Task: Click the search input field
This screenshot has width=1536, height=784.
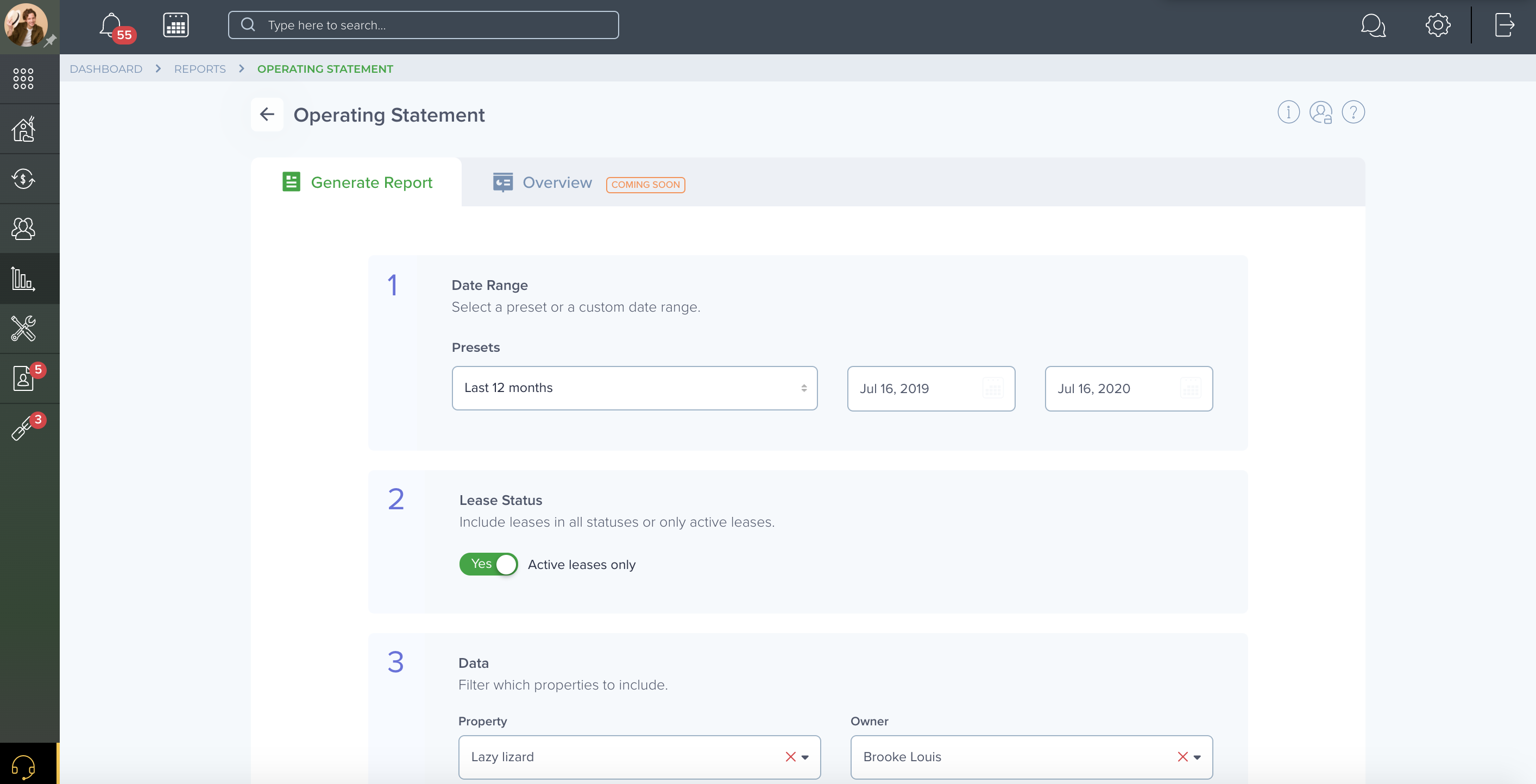Action: click(x=423, y=25)
